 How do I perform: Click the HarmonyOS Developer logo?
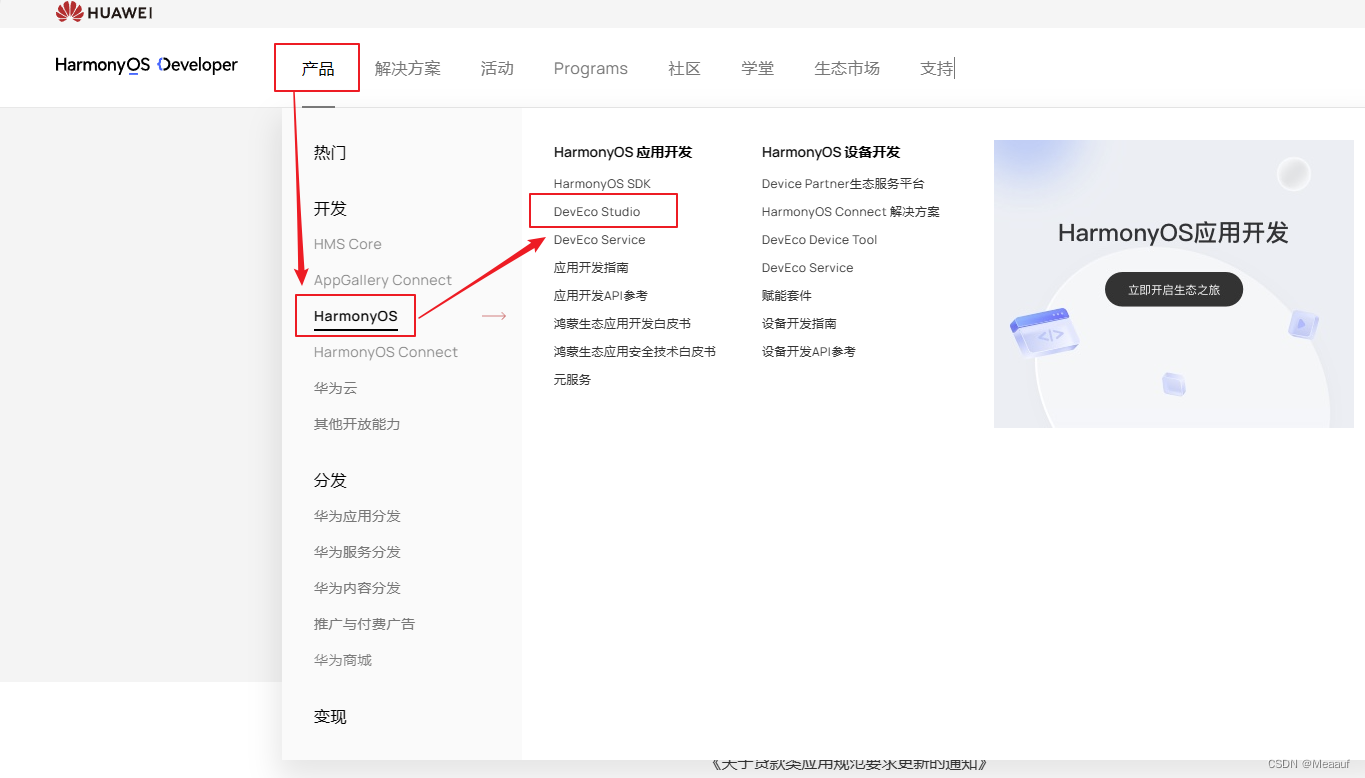146,65
